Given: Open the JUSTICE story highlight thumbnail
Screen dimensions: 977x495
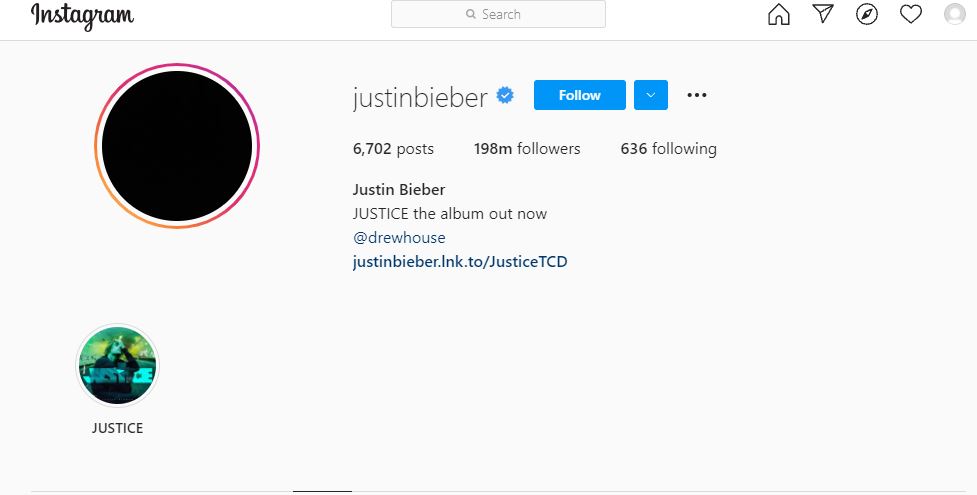Looking at the screenshot, I should pos(118,365).
